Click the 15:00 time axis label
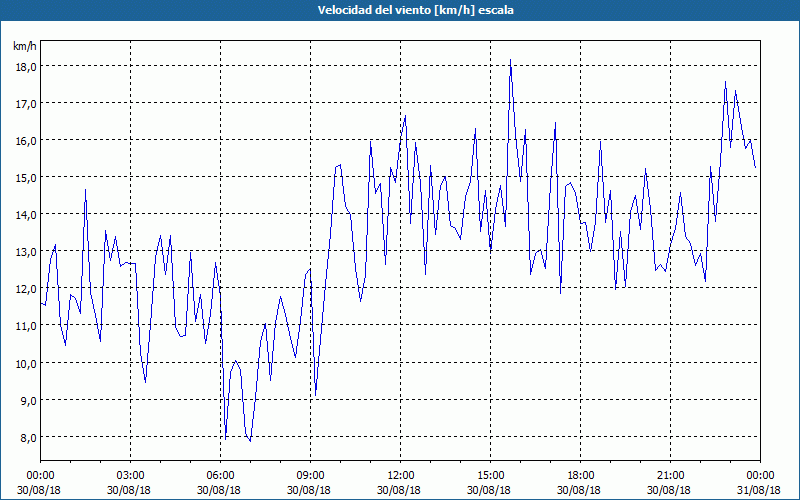The image size is (800, 500). (x=490, y=476)
